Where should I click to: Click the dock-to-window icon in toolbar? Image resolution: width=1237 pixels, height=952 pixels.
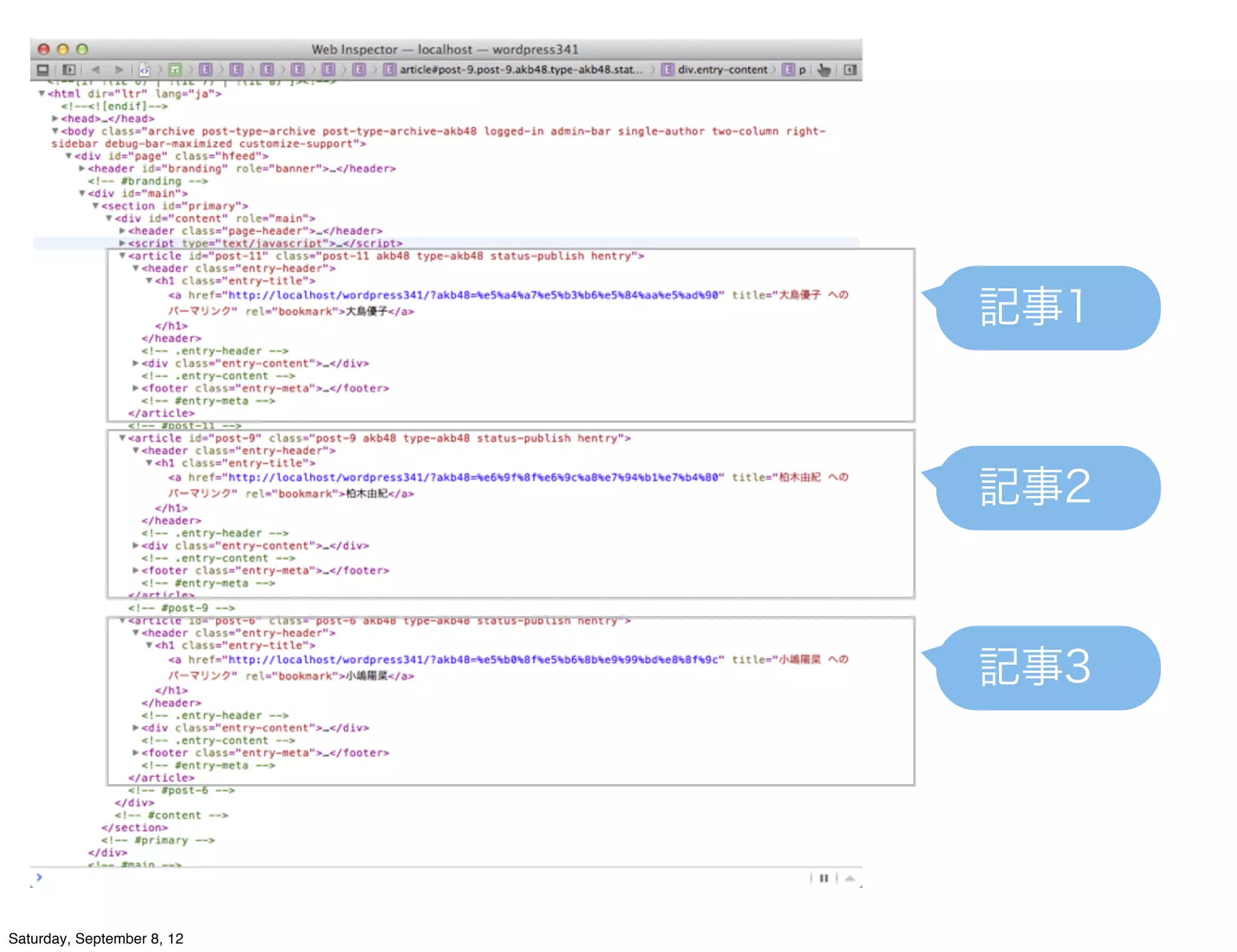(43, 70)
